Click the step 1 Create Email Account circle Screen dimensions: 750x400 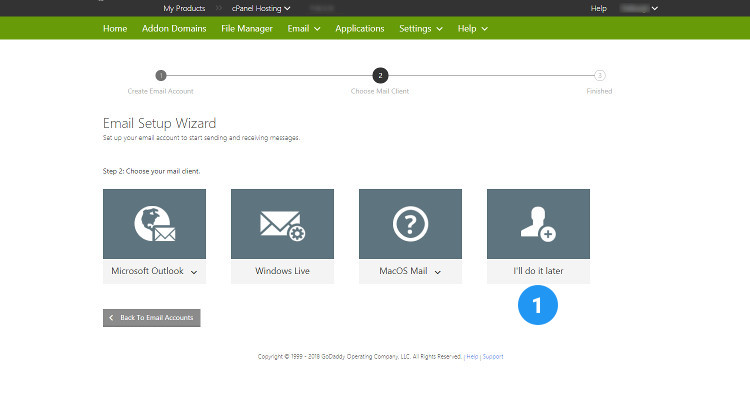coord(160,75)
